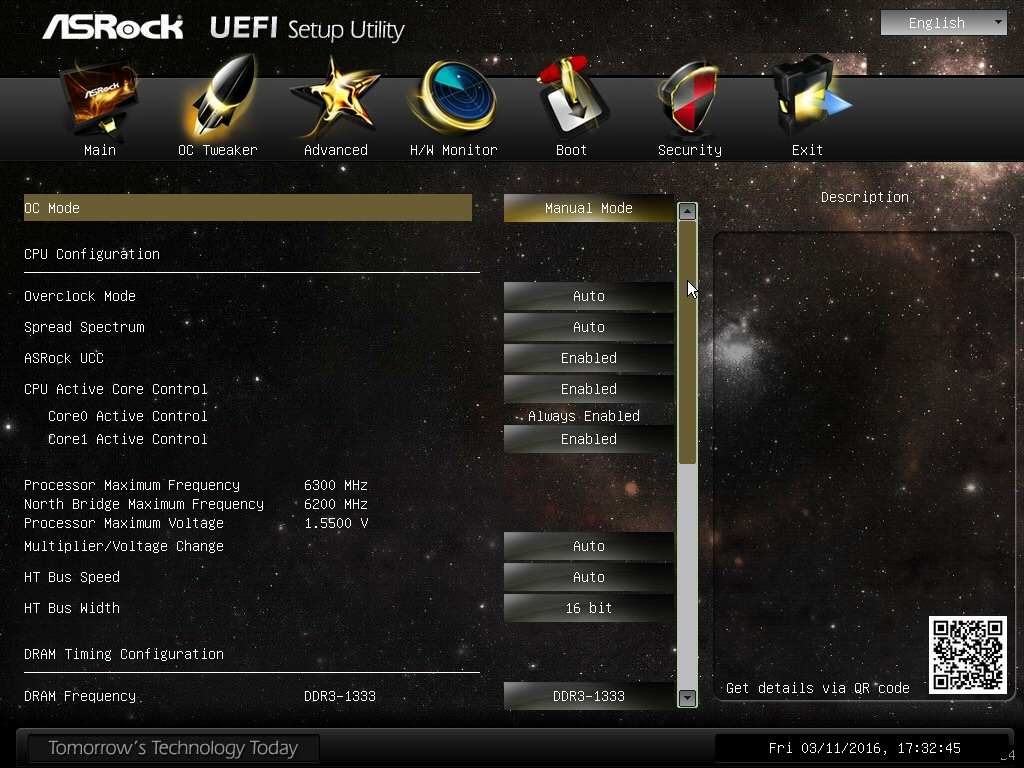
Task: Click the Exit tab label
Action: tap(807, 150)
